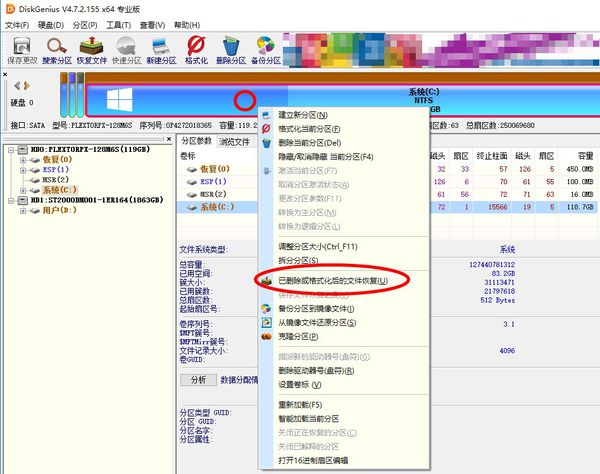Switch to the 浏览文件 tab
This screenshot has height=474, width=600.
235,141
